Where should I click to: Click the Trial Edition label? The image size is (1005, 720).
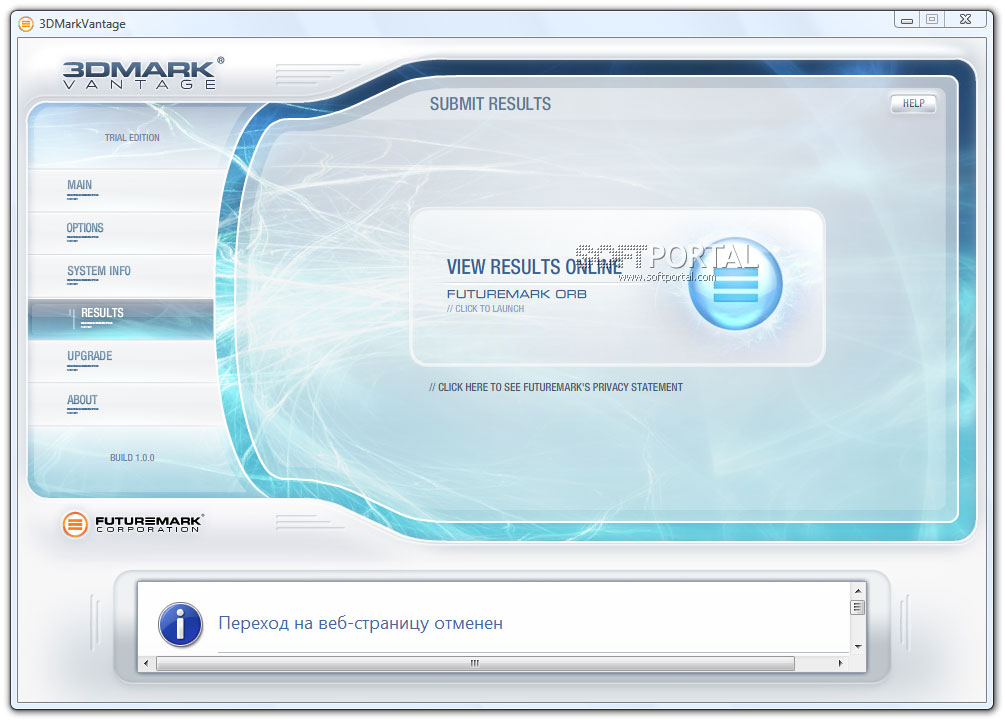pos(132,137)
